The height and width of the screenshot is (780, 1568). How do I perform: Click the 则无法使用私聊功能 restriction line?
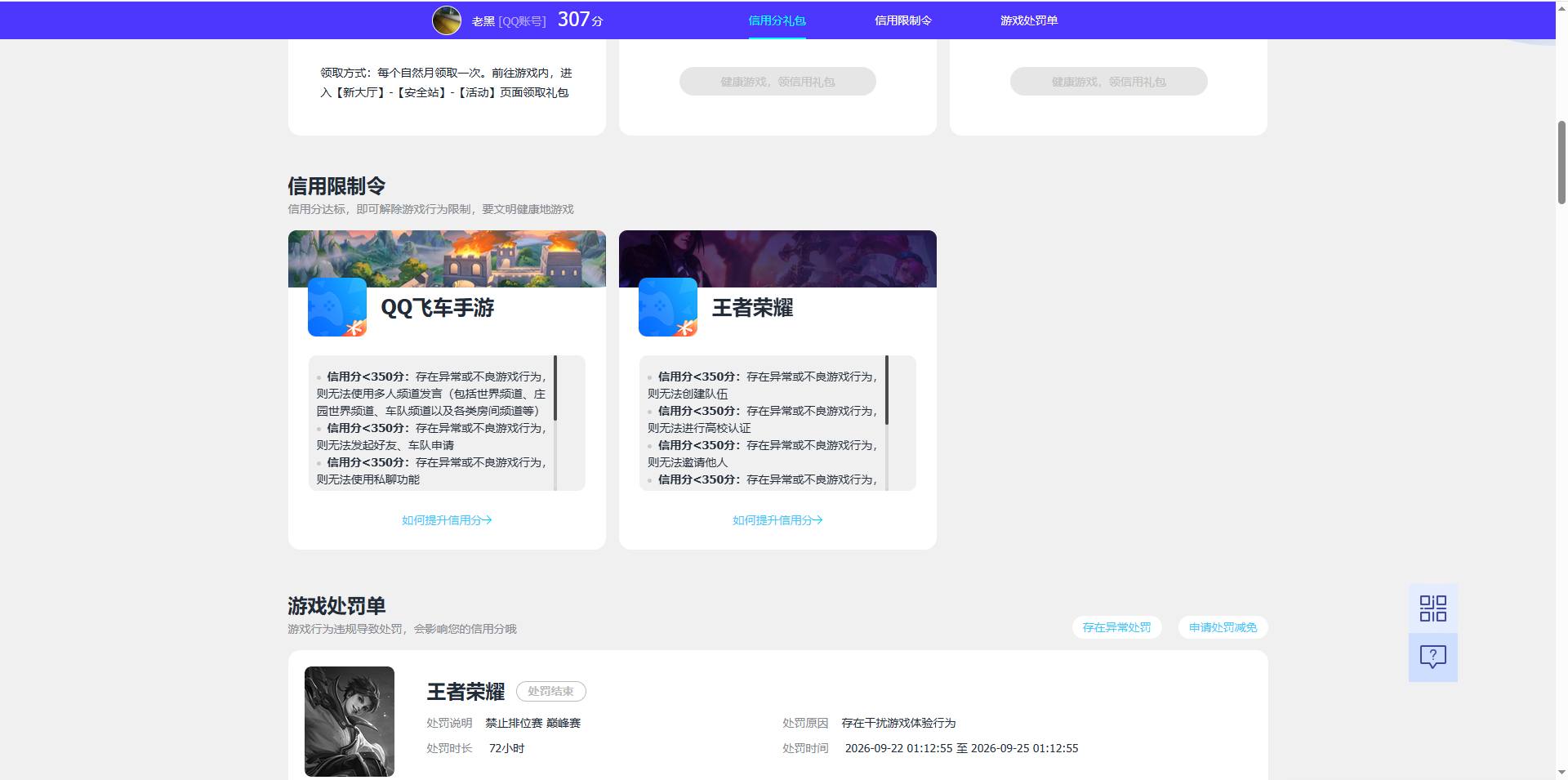tap(368, 479)
